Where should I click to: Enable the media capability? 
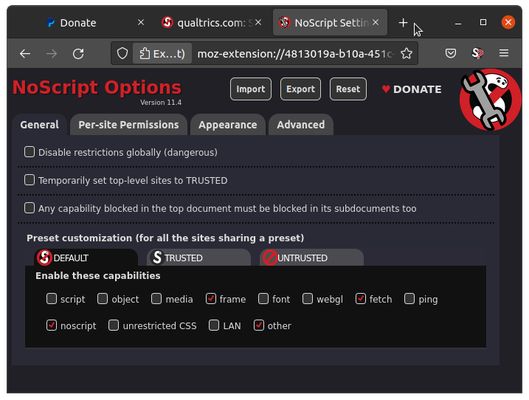click(156, 298)
